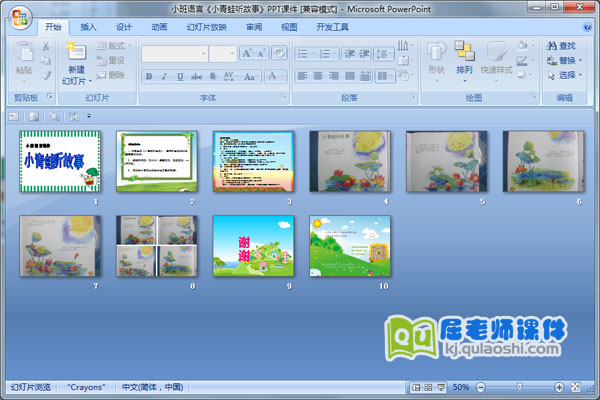Image resolution: width=600 pixels, height=400 pixels.
Task: Select Align Text Right
Action: click(334, 76)
